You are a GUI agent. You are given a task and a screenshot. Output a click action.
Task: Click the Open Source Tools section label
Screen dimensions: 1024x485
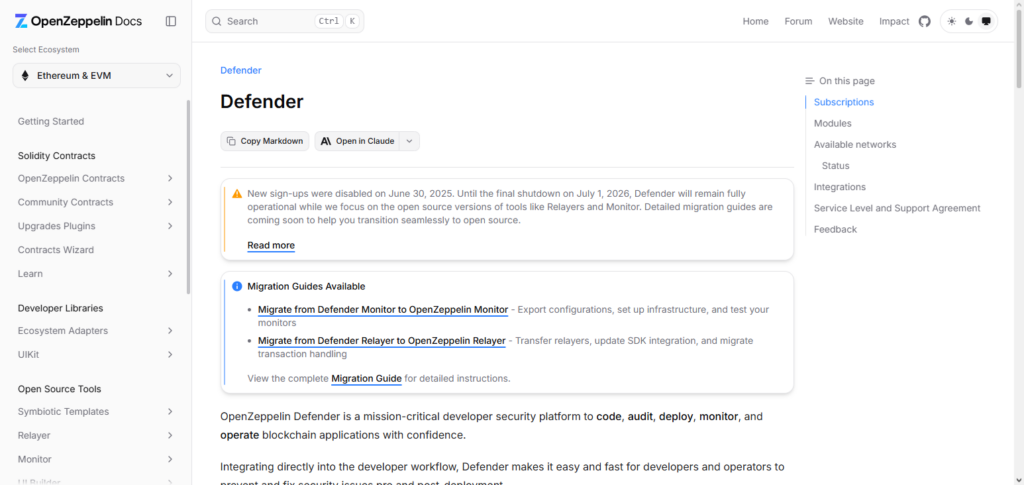point(59,389)
